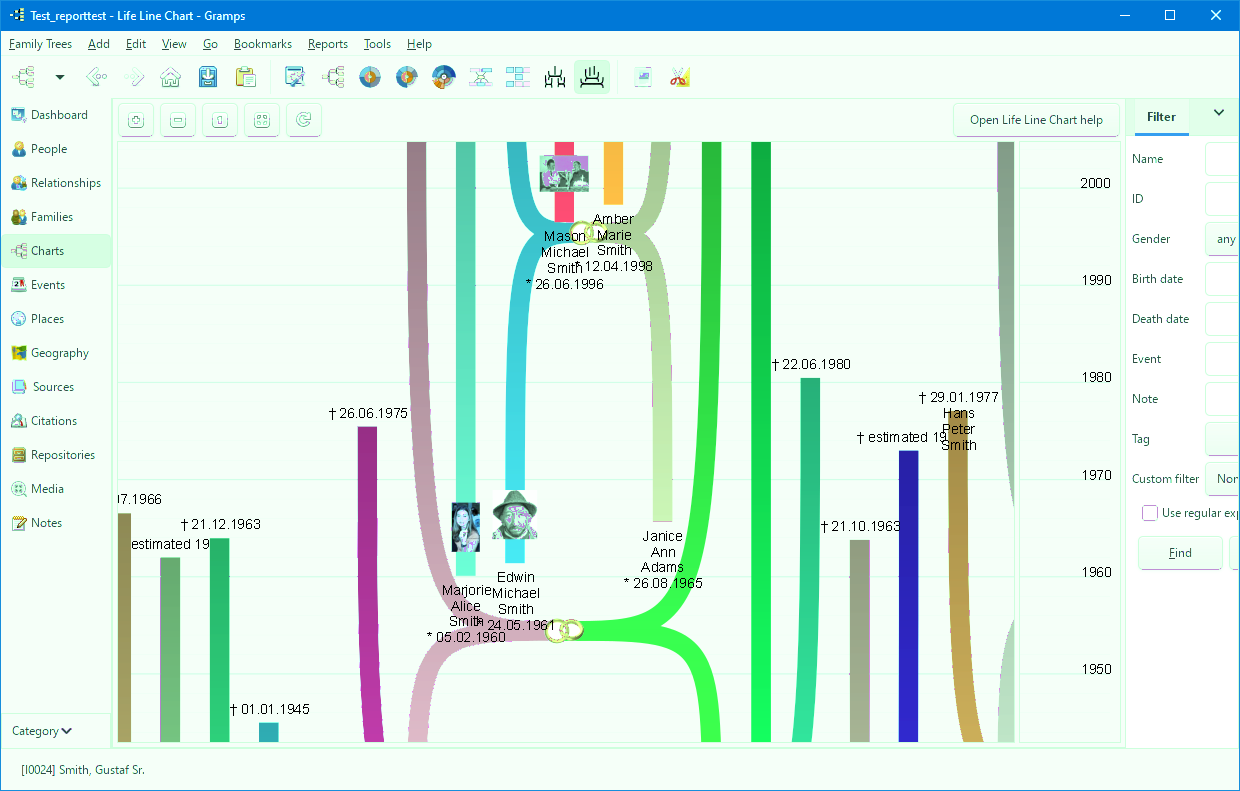The width and height of the screenshot is (1240, 791).
Task: Click the refresh chart icon button
Action: click(304, 120)
